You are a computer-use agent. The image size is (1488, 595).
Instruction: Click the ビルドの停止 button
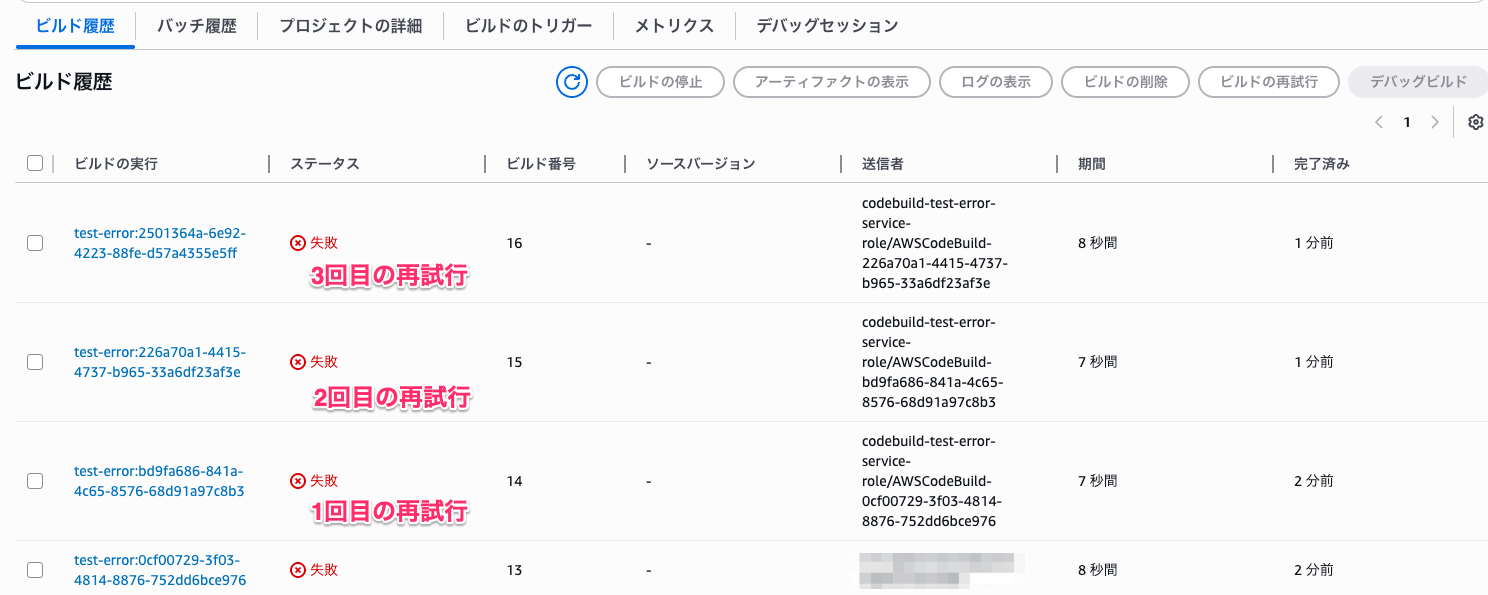pos(660,82)
